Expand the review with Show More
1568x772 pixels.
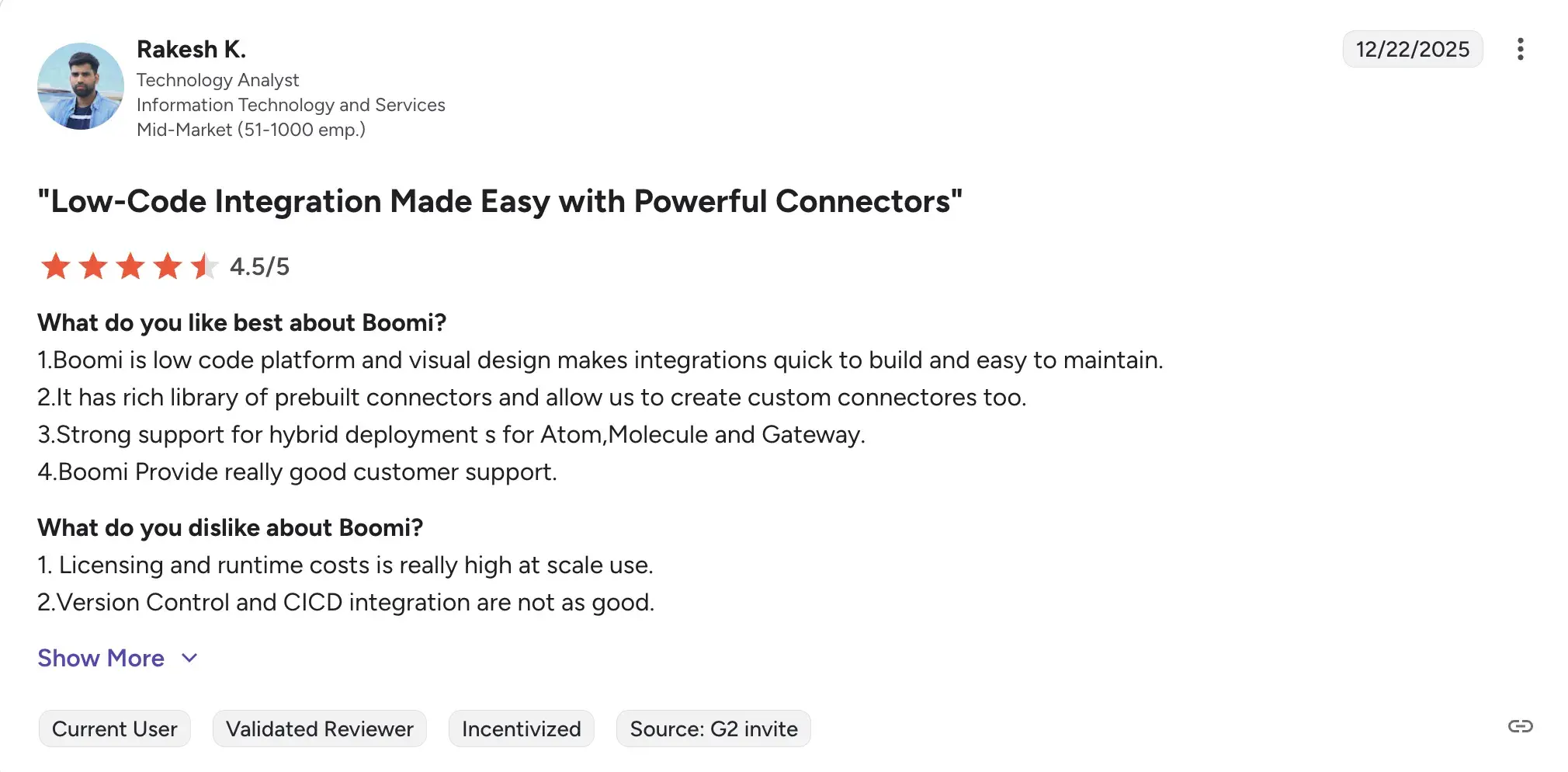coord(101,659)
